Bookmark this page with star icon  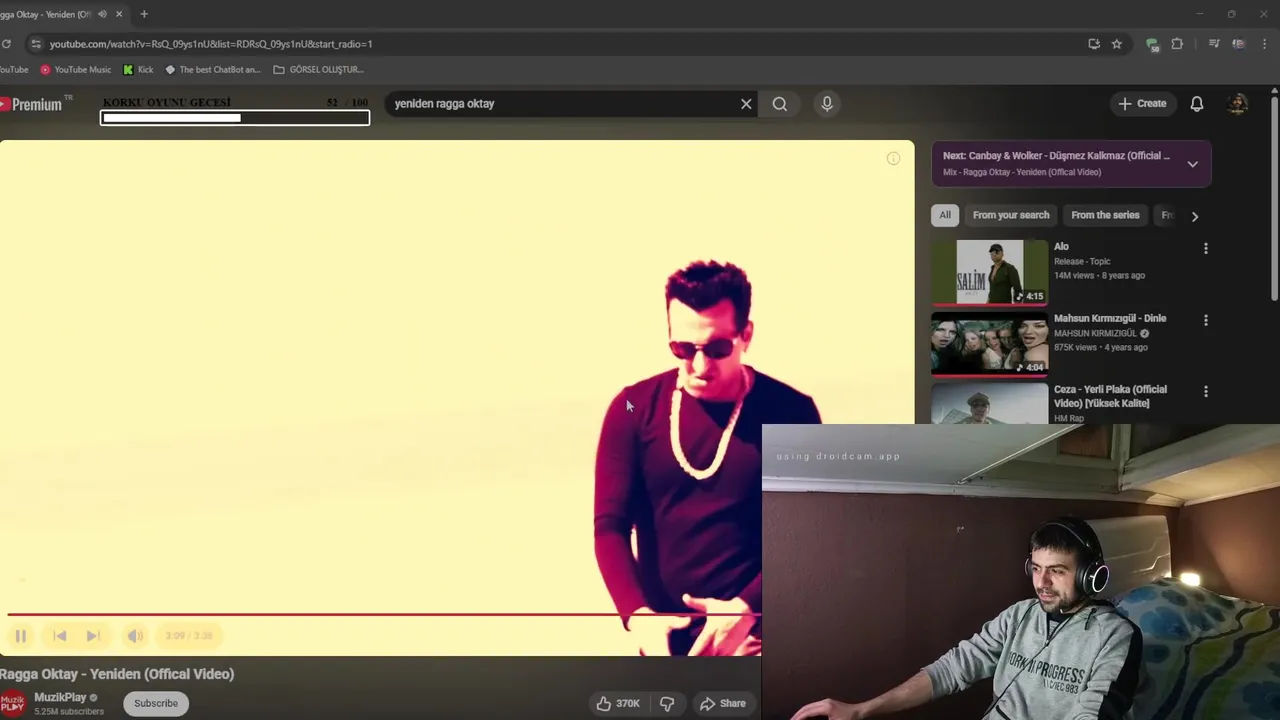[x=1117, y=44]
